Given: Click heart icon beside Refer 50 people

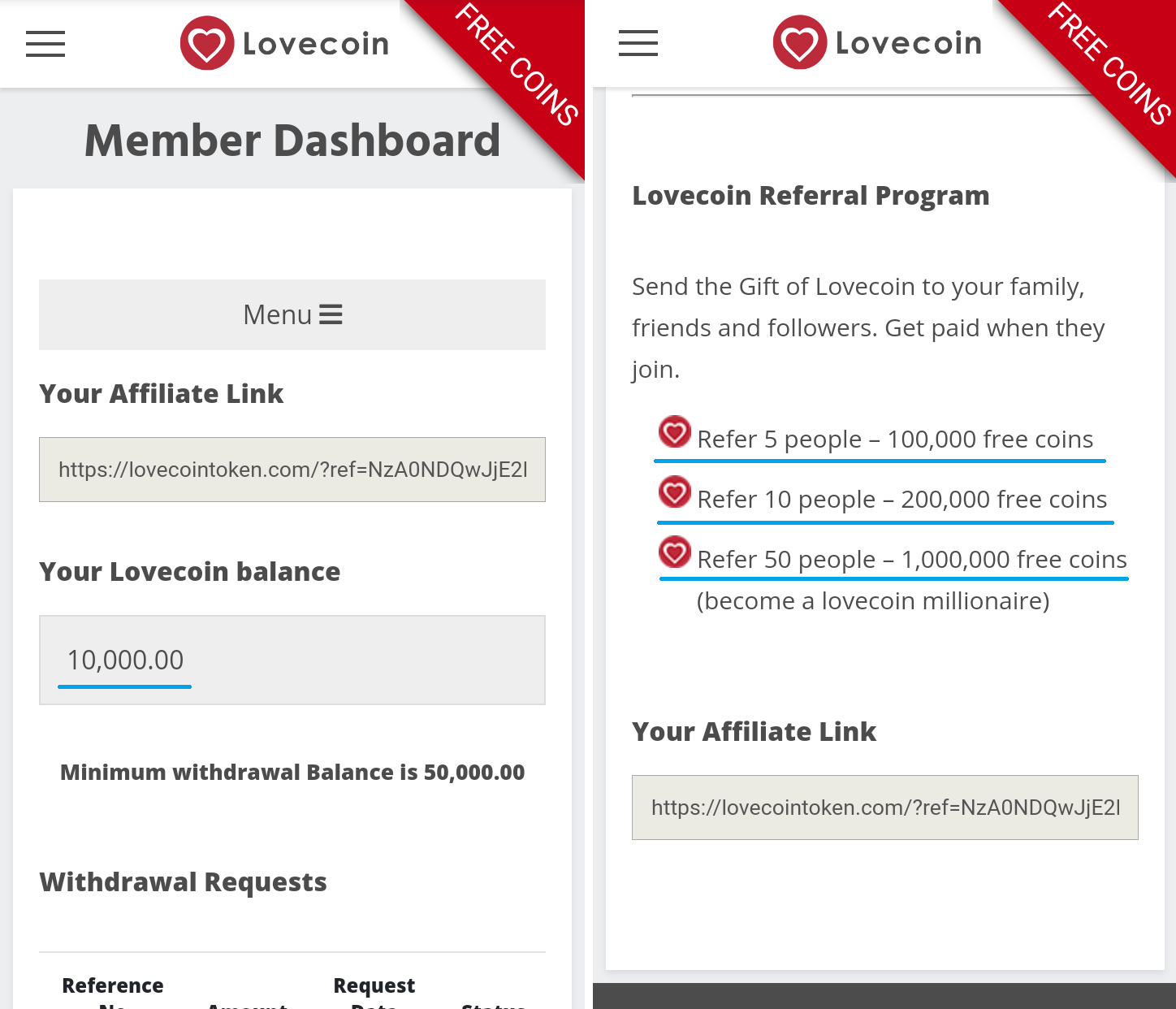Looking at the screenshot, I should click(674, 552).
